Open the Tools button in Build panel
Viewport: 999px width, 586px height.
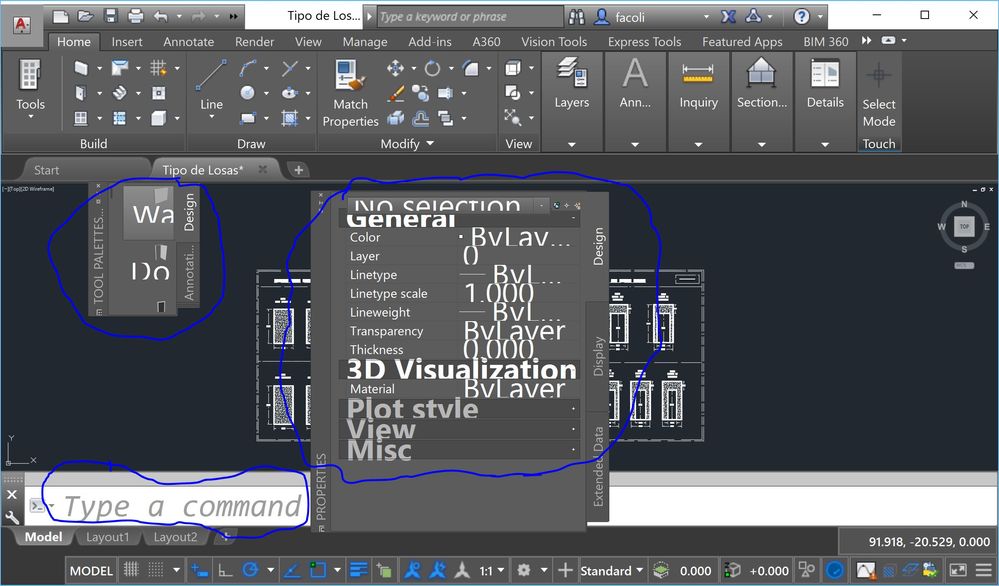(x=30, y=89)
